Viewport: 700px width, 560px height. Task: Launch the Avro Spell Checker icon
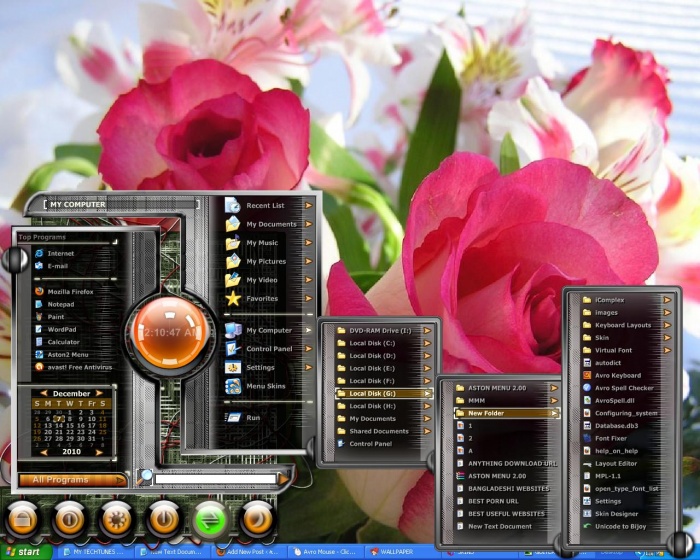pyautogui.click(x=587, y=388)
